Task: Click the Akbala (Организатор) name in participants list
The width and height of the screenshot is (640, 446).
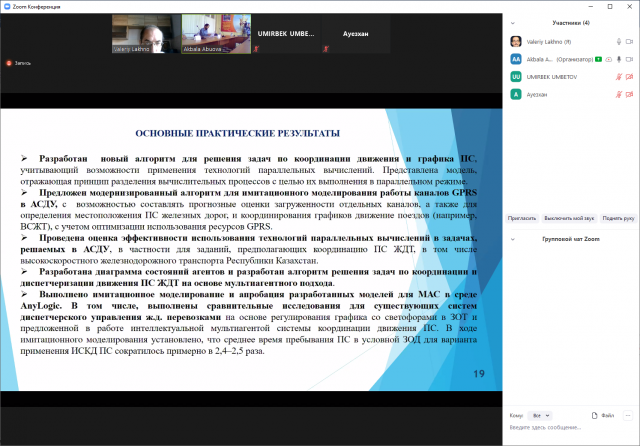Action: click(x=559, y=59)
